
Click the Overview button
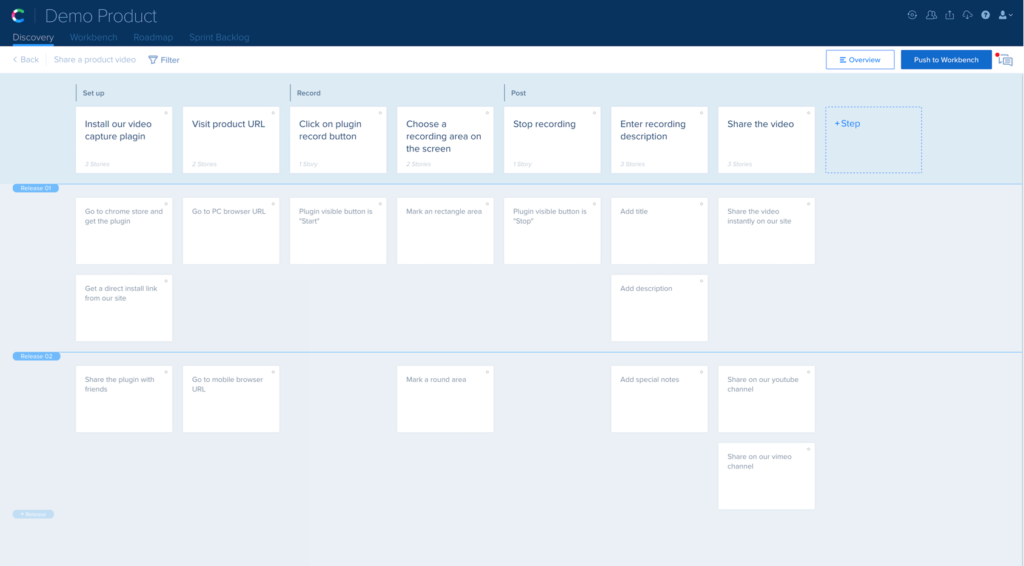coord(859,60)
